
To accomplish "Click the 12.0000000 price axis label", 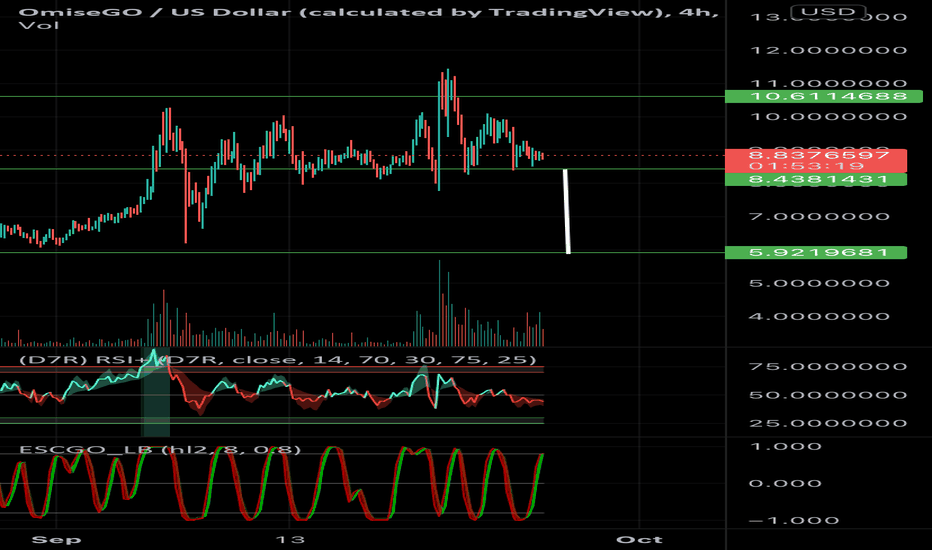I will 829,51.
